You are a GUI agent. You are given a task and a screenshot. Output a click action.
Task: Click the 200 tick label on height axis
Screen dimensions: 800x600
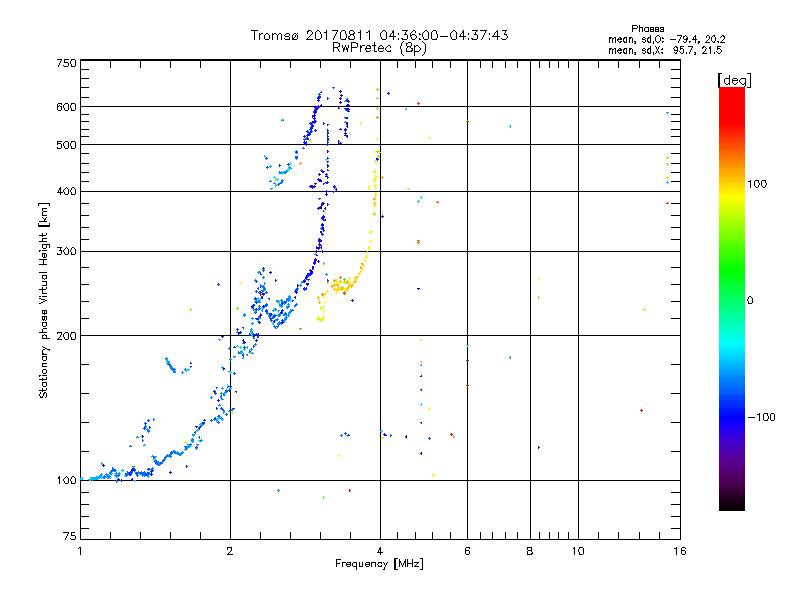click(x=66, y=336)
